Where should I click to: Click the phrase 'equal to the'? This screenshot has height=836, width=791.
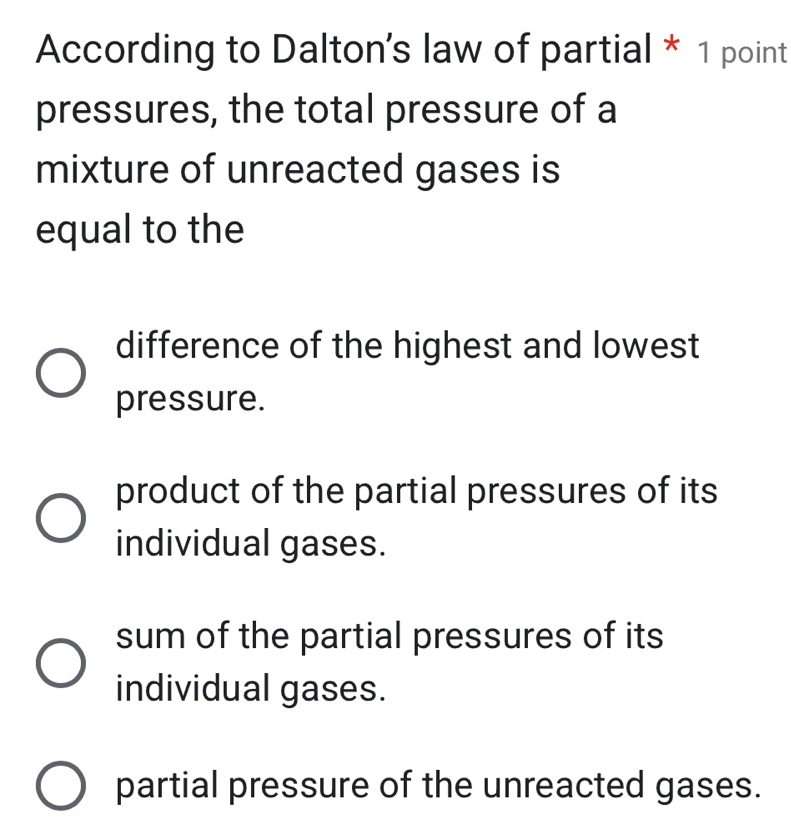tap(138, 230)
